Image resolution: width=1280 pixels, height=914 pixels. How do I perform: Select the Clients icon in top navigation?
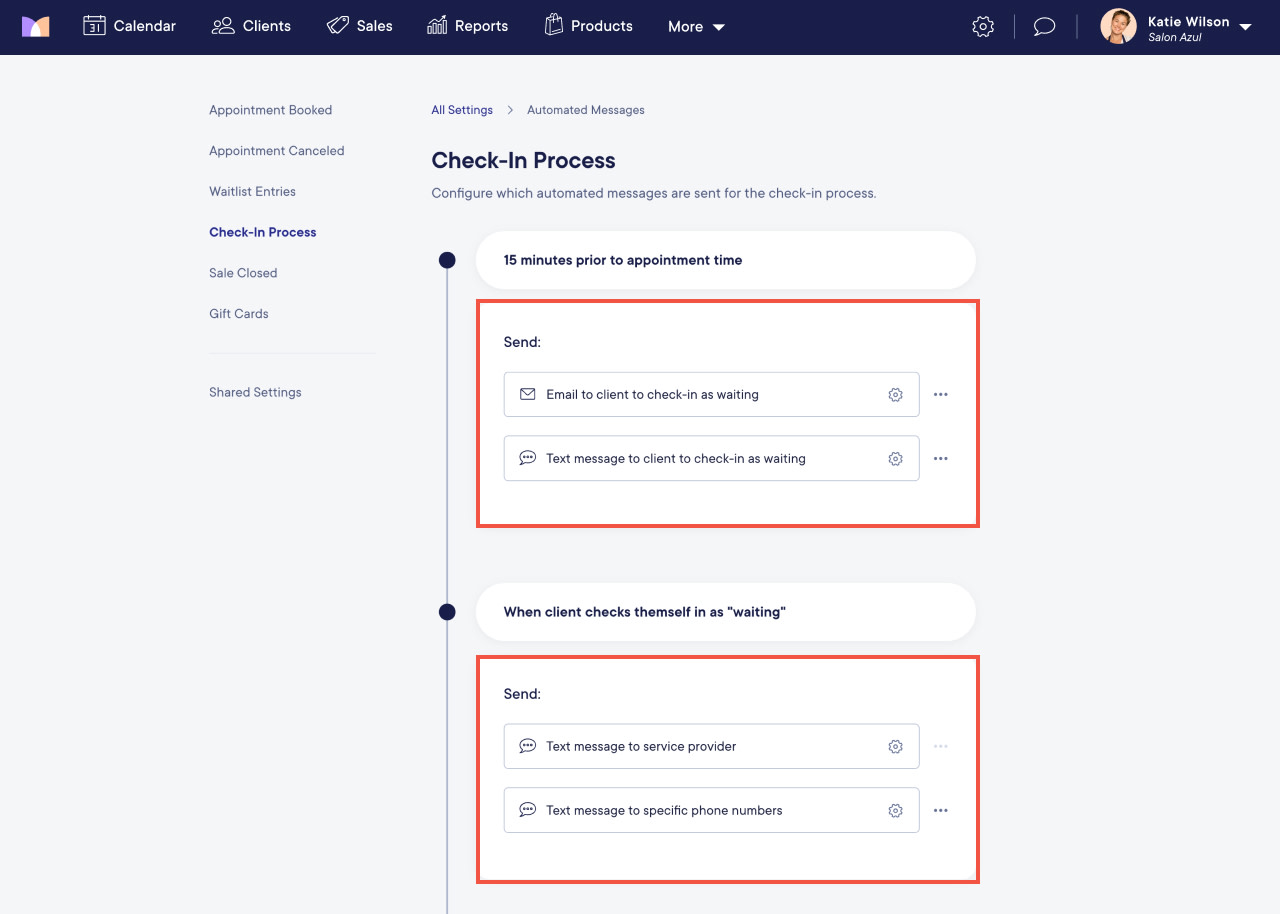(x=251, y=26)
